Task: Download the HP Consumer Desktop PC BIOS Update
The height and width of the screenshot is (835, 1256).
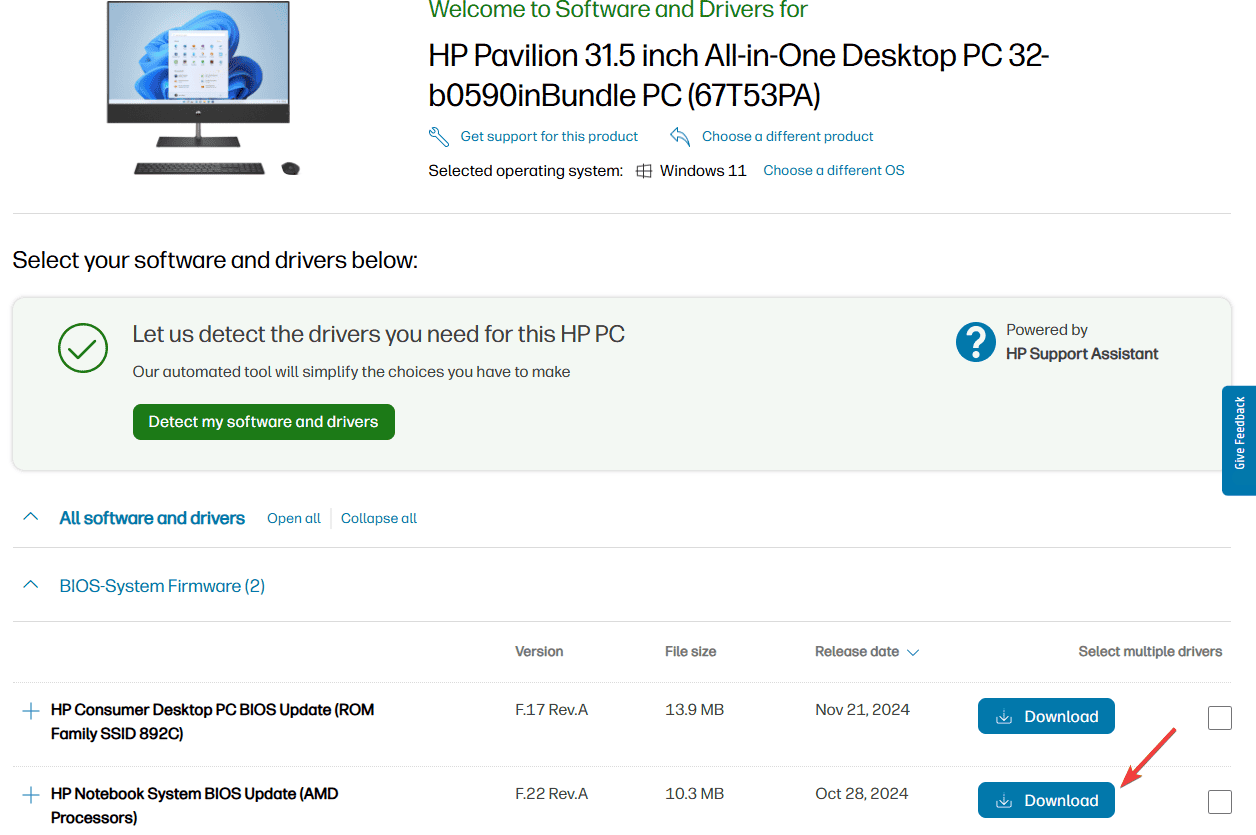Action: [1046, 716]
